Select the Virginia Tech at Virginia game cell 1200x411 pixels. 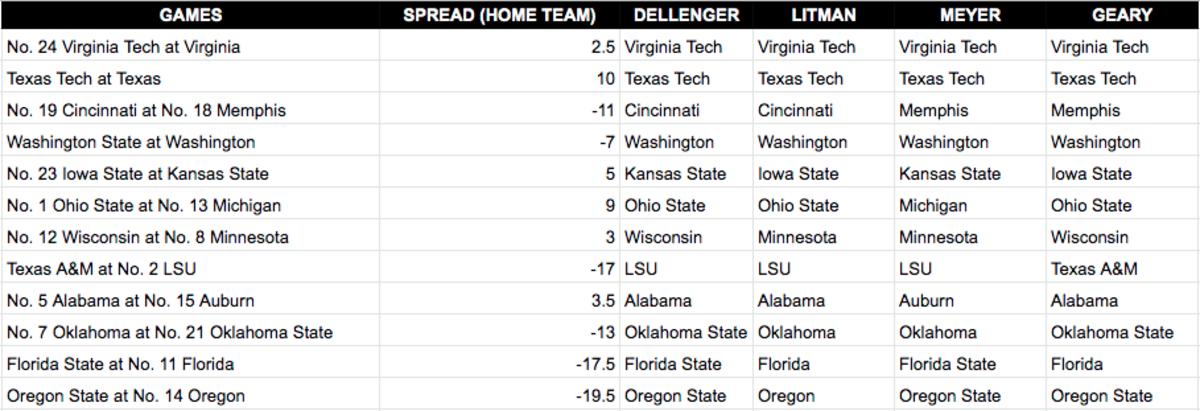tap(123, 47)
